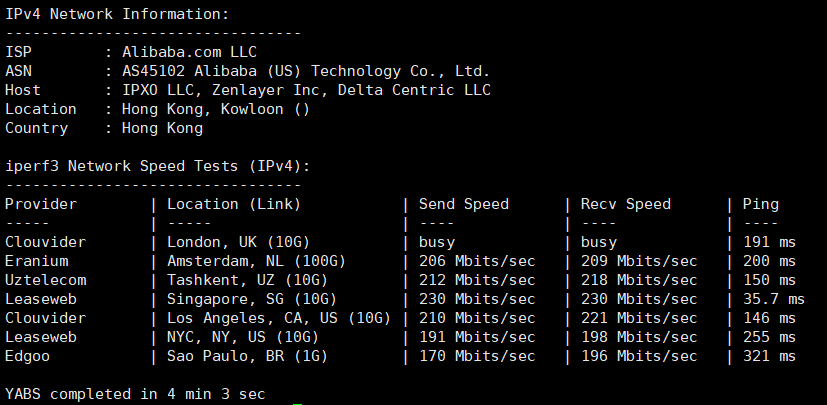This screenshot has width=827, height=405.
Task: Click the "YABS completed" status line
Action: pos(135,394)
